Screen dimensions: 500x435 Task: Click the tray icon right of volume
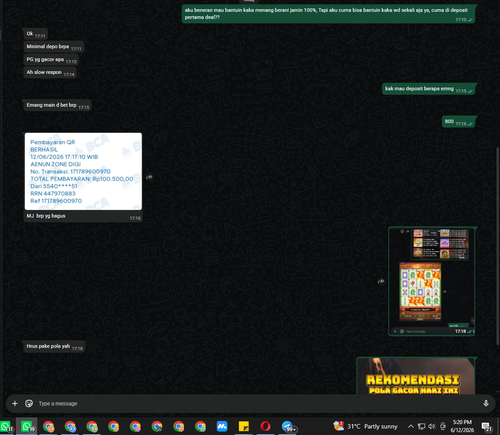443,426
